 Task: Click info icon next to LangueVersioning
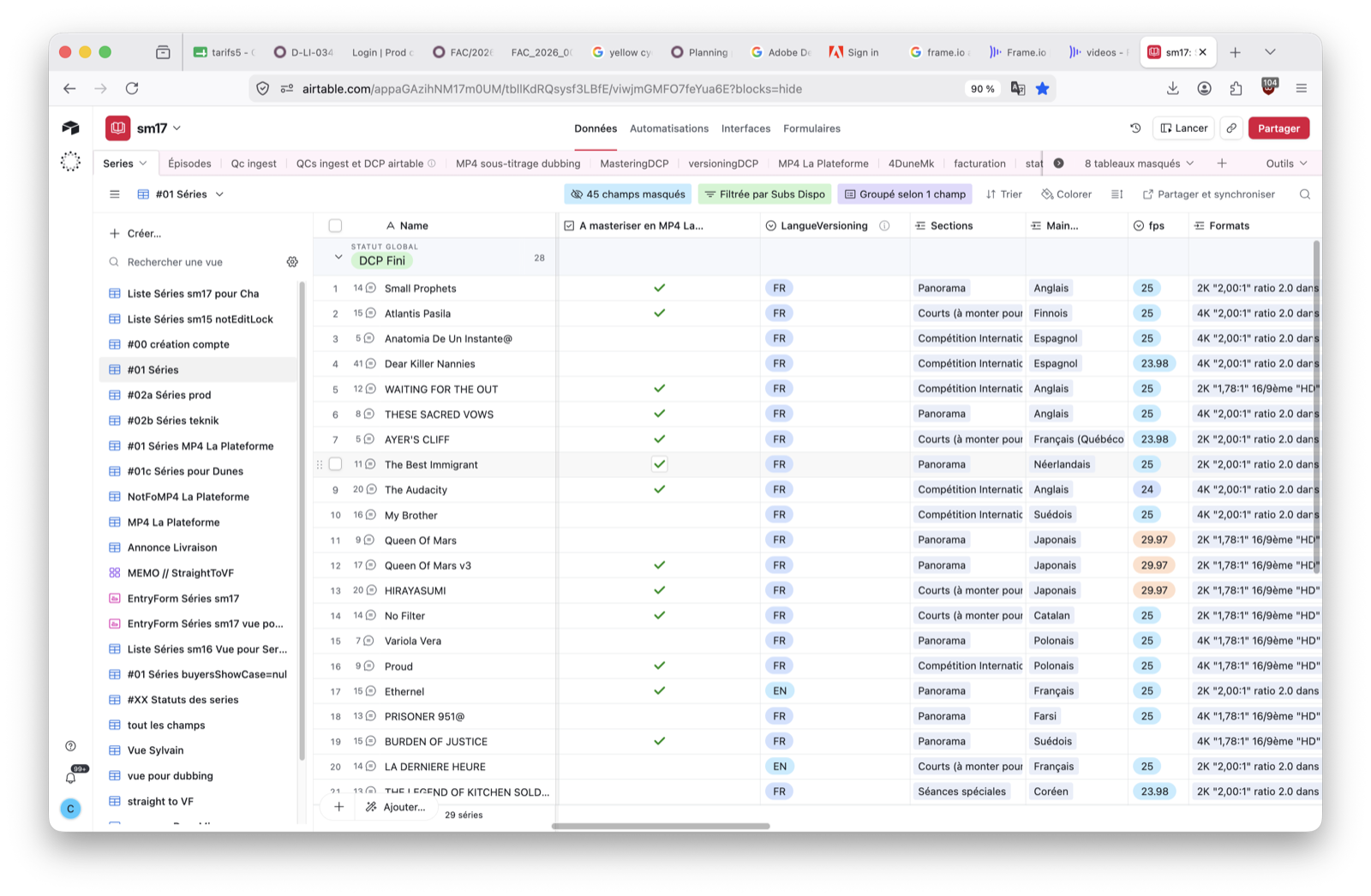point(884,226)
